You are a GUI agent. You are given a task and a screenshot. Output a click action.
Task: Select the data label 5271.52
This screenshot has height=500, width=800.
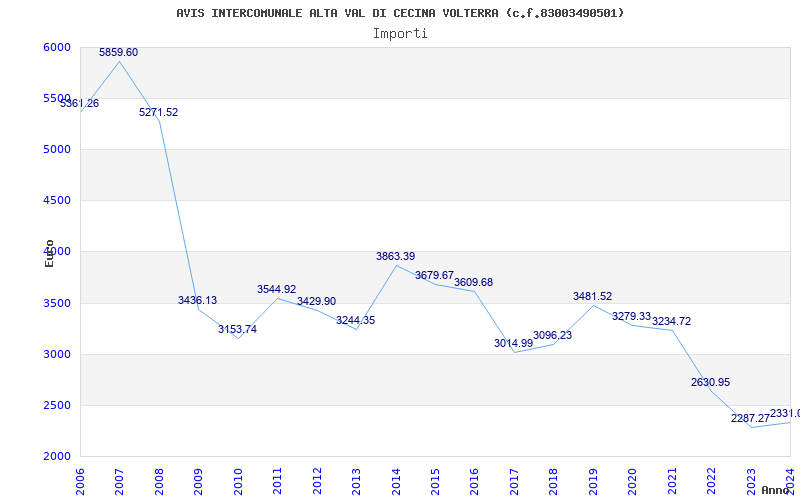[159, 112]
